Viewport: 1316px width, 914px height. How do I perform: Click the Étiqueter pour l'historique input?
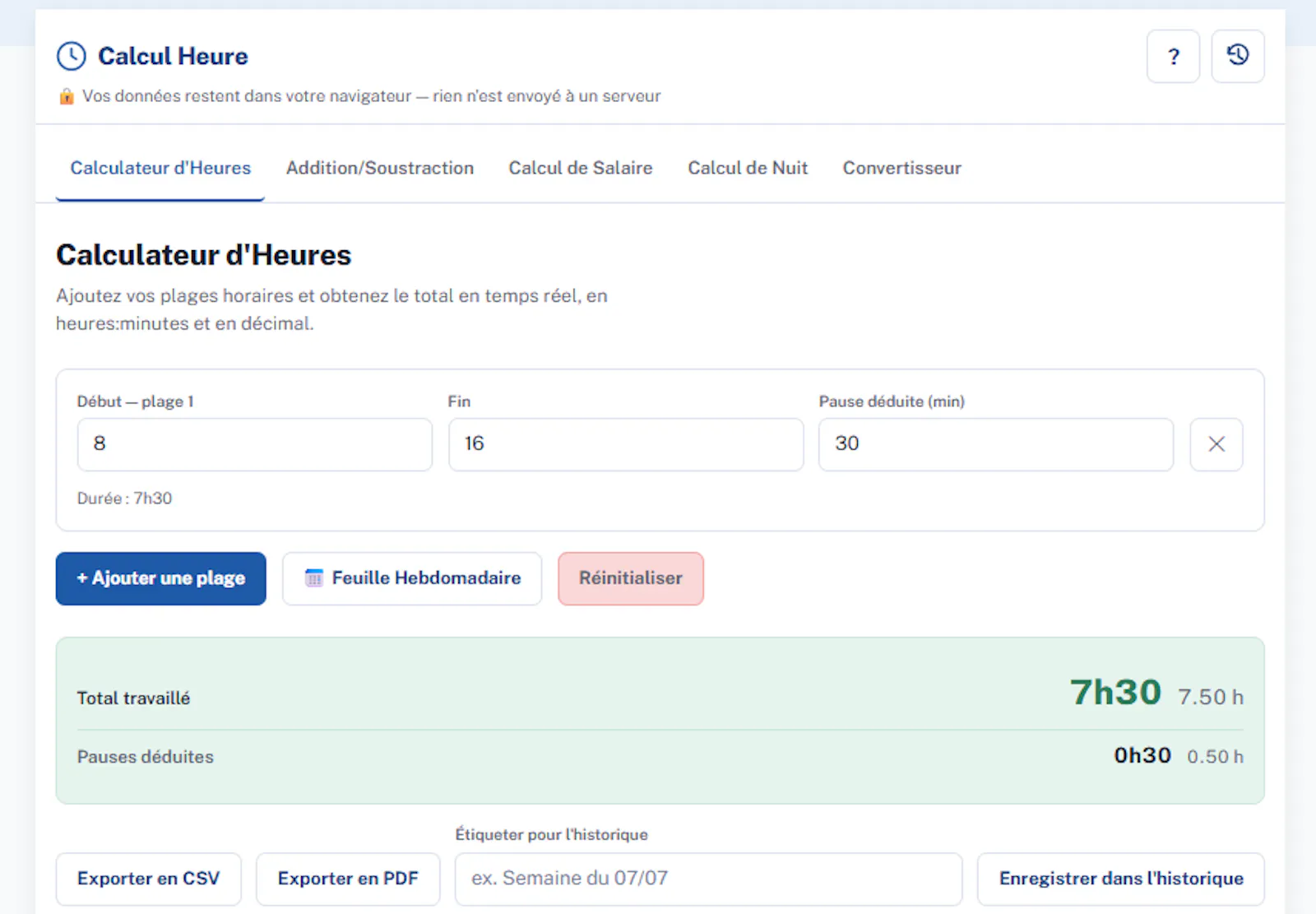[x=708, y=879]
